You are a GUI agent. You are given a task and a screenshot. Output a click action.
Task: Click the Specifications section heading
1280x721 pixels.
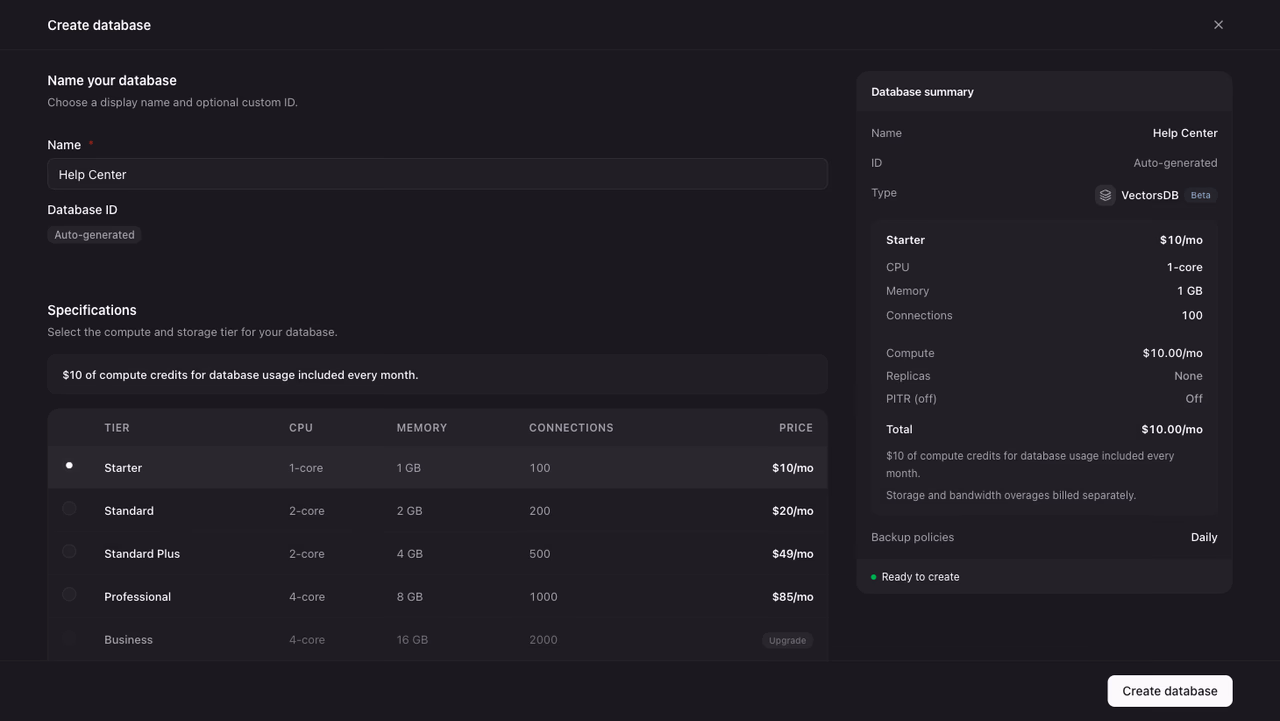(x=92, y=310)
